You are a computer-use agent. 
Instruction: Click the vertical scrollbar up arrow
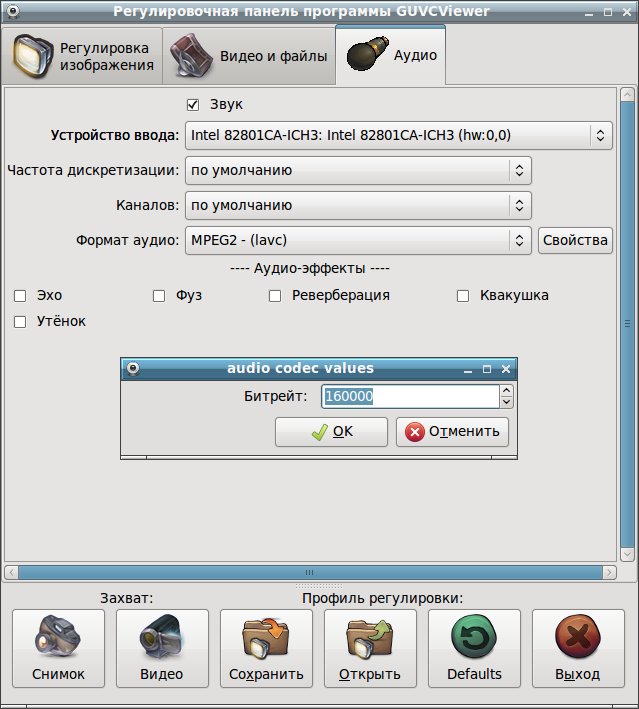[627, 95]
